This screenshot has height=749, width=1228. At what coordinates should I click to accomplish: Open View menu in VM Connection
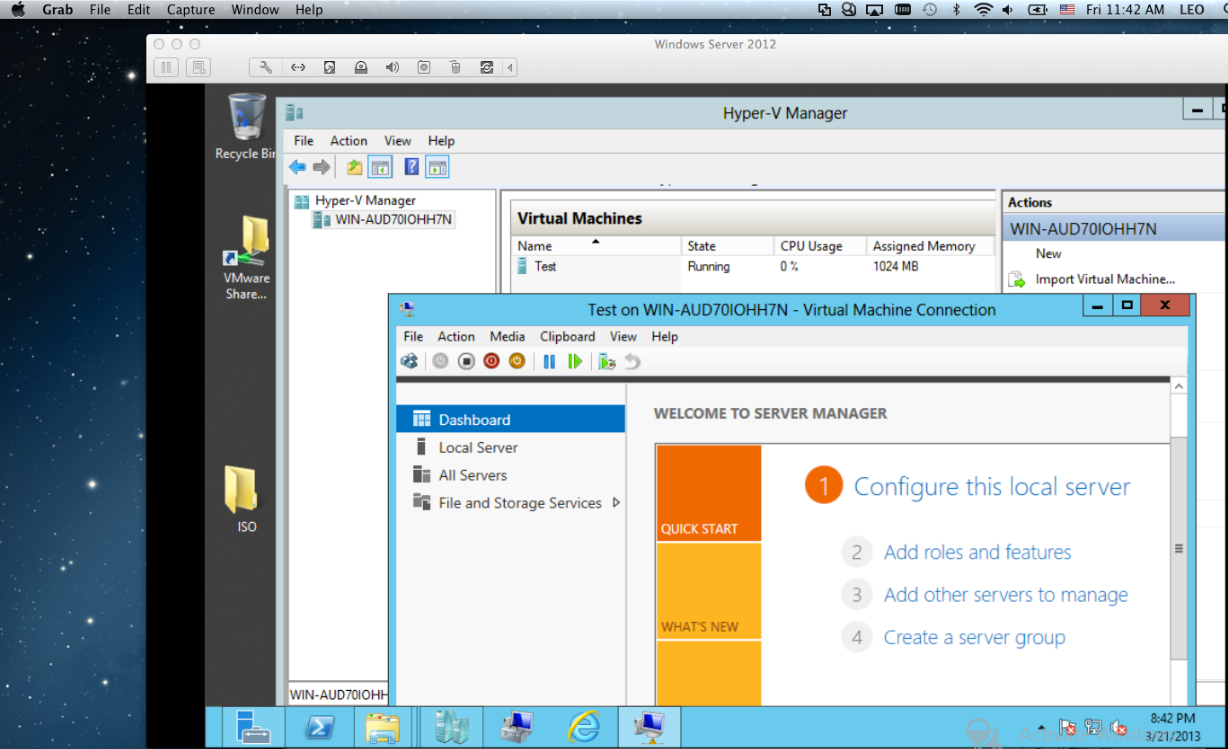click(x=623, y=337)
